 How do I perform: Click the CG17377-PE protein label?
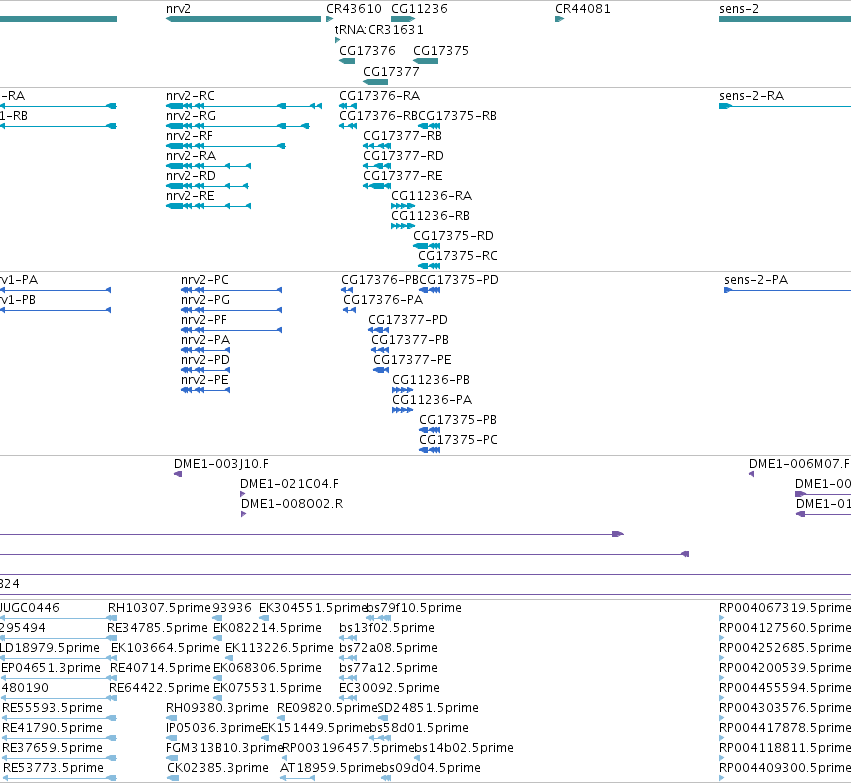(x=412, y=360)
